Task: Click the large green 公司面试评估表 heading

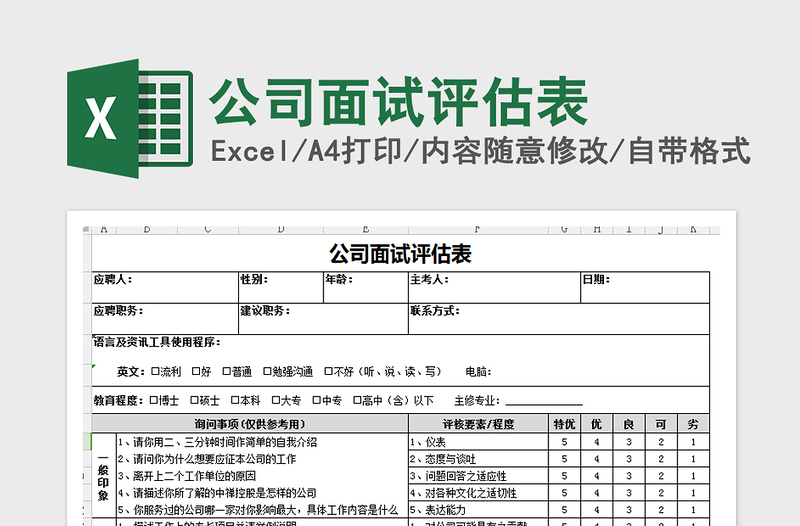Action: coord(399,102)
